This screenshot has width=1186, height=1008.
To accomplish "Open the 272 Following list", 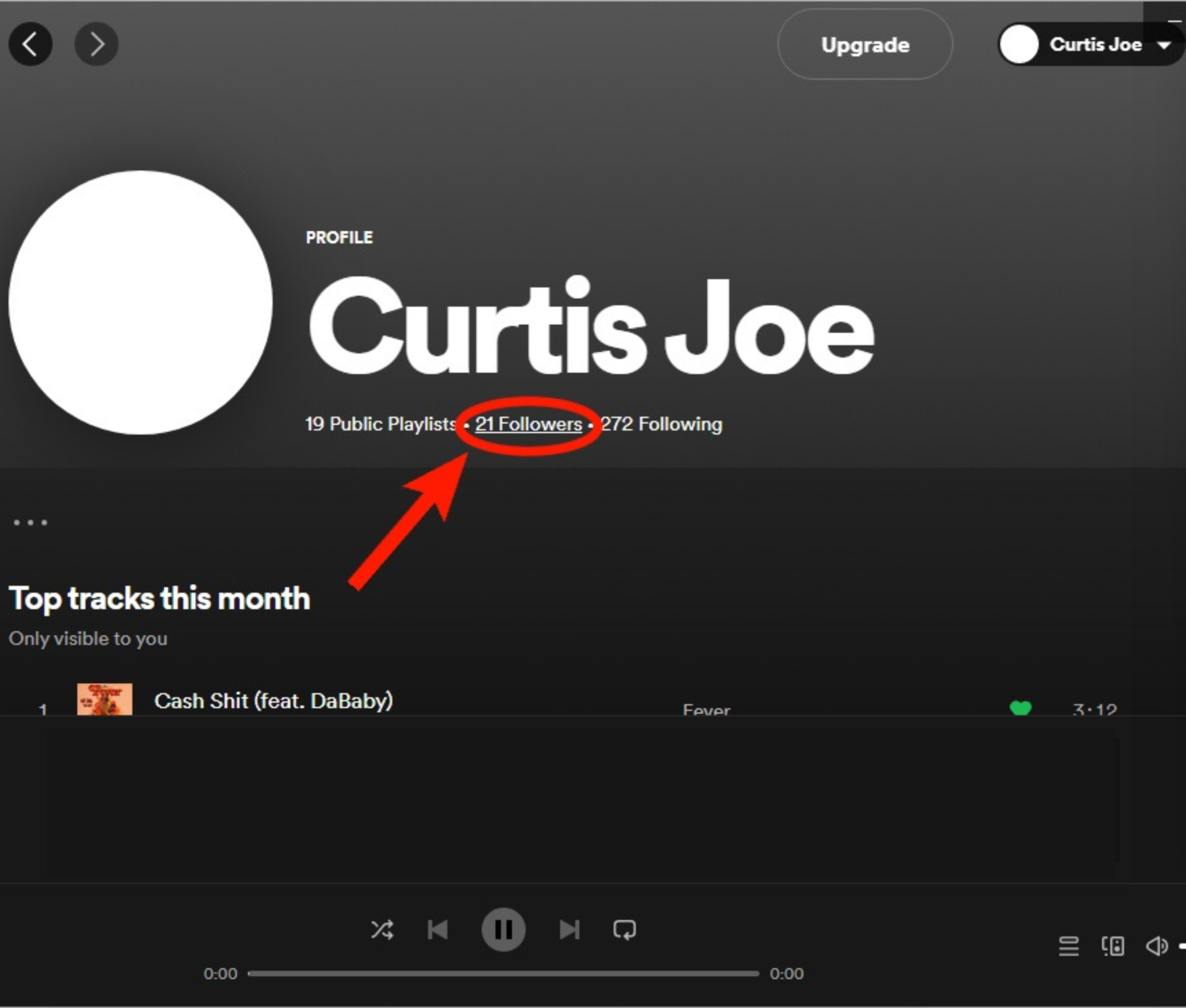I will [x=662, y=424].
